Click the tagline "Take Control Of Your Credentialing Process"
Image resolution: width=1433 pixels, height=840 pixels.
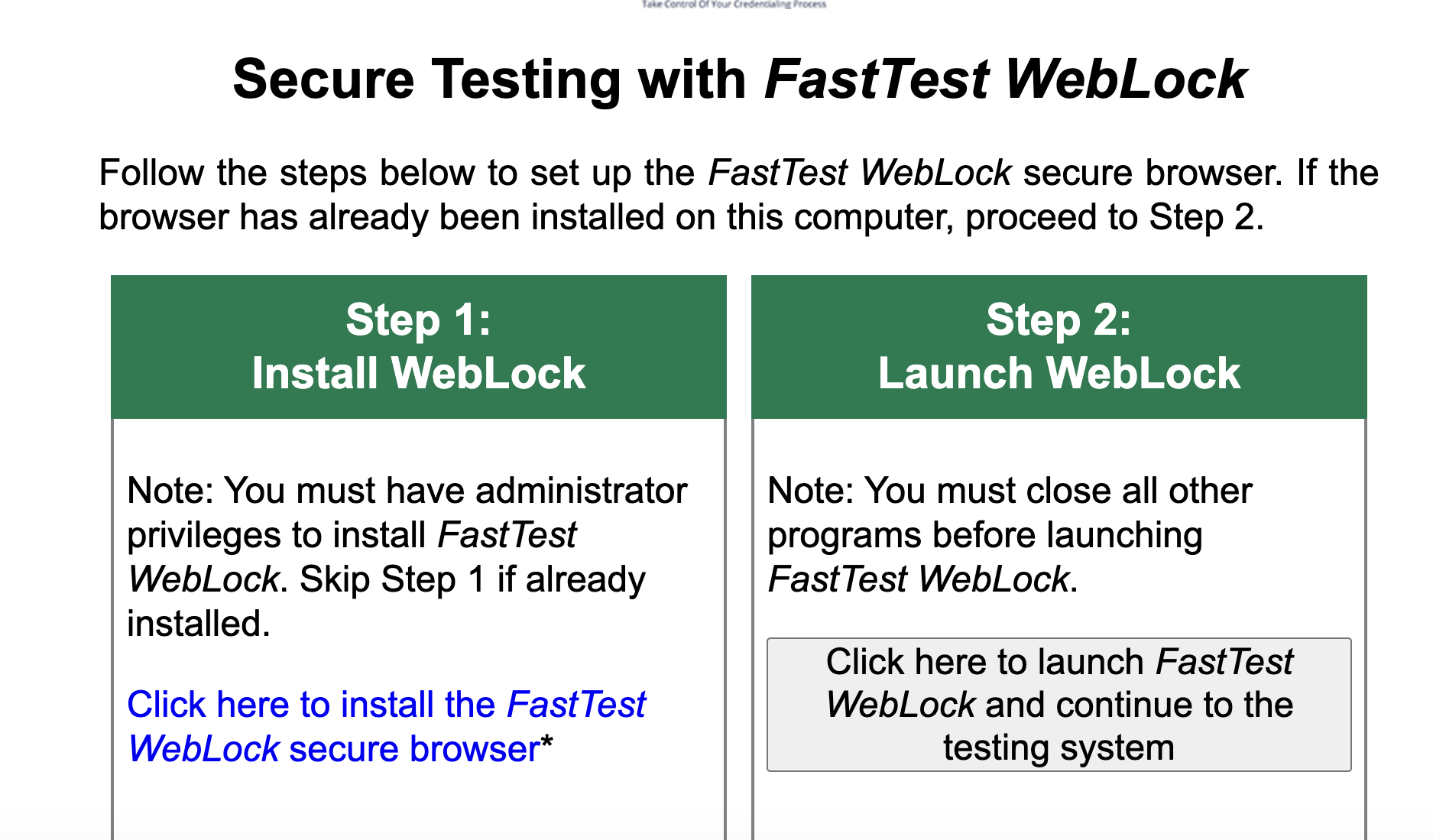pyautogui.click(x=734, y=5)
